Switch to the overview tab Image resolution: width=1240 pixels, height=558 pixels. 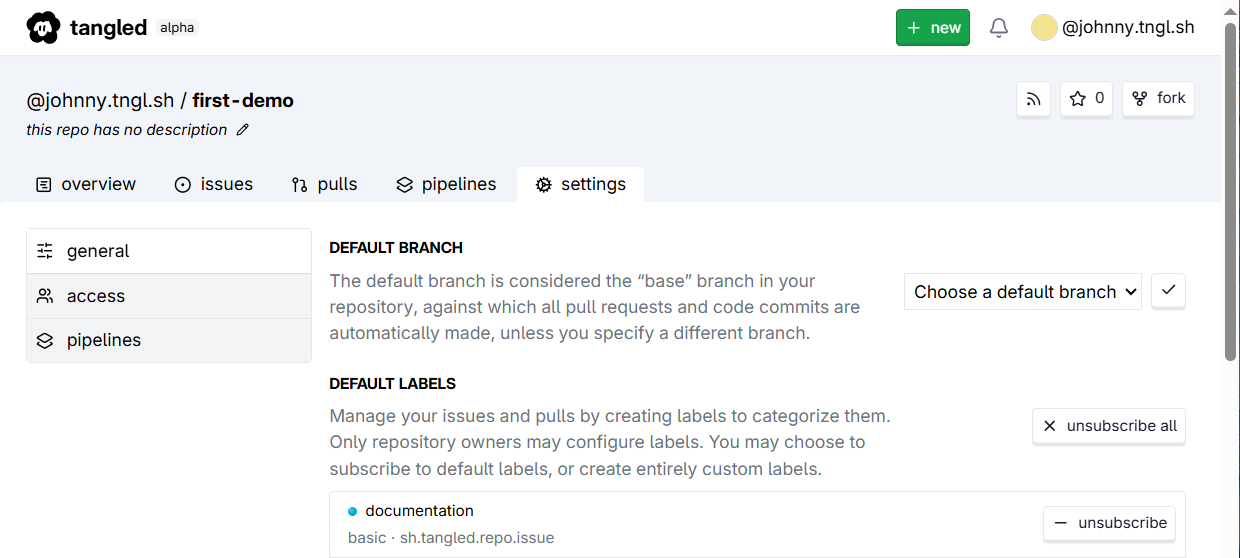[86, 184]
